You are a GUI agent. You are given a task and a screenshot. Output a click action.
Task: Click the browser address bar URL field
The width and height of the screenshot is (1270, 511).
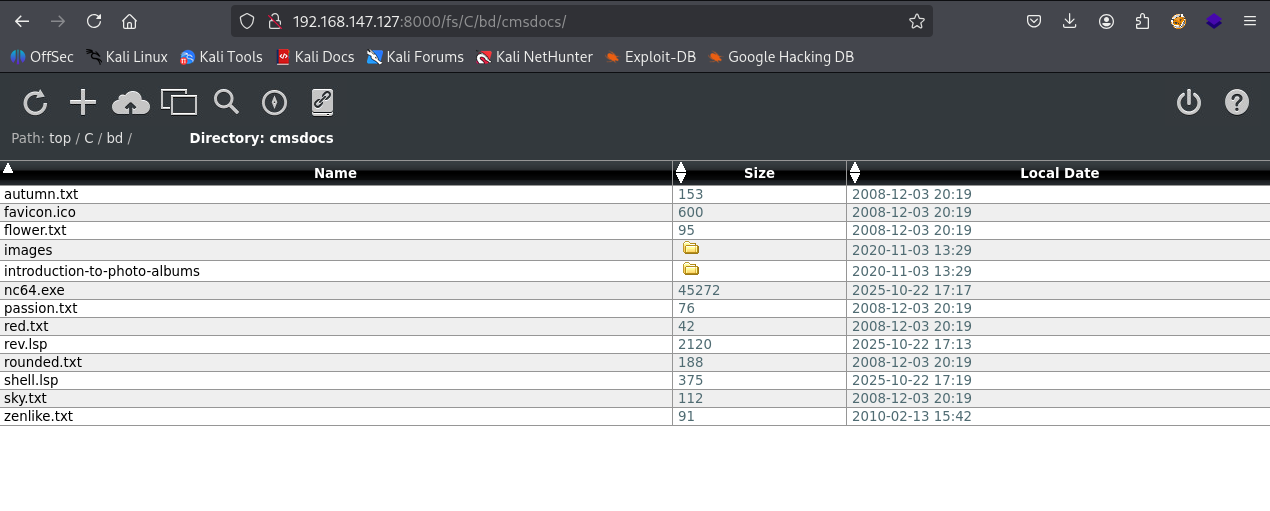[x=580, y=21]
